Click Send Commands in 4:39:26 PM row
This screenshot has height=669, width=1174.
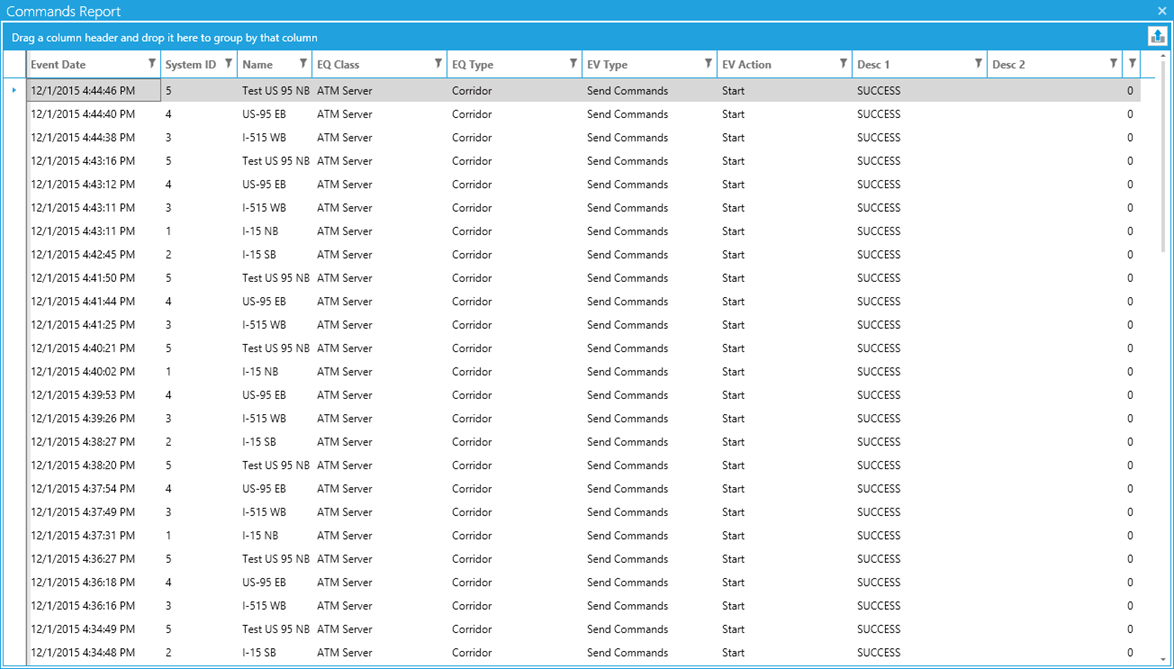(x=627, y=418)
